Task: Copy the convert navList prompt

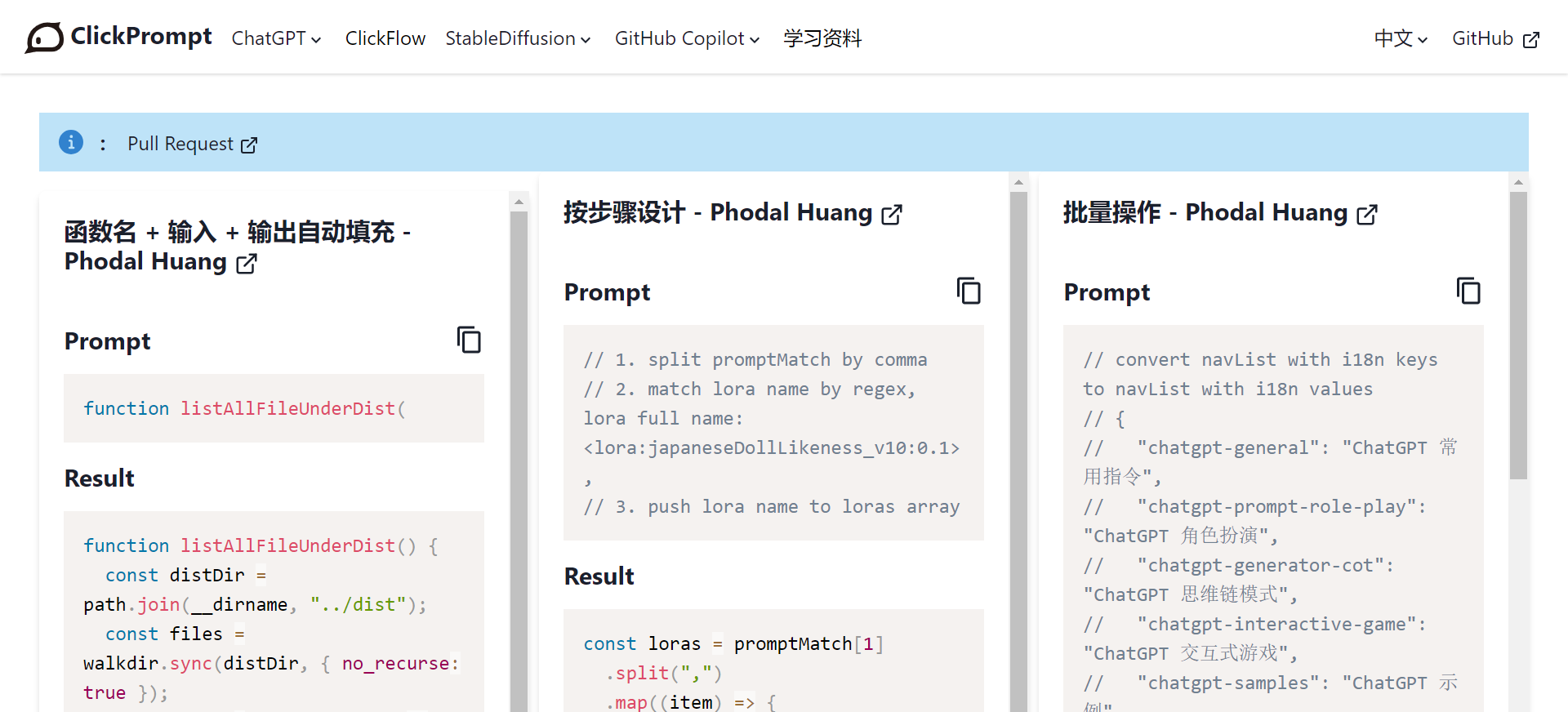Action: click(1468, 291)
